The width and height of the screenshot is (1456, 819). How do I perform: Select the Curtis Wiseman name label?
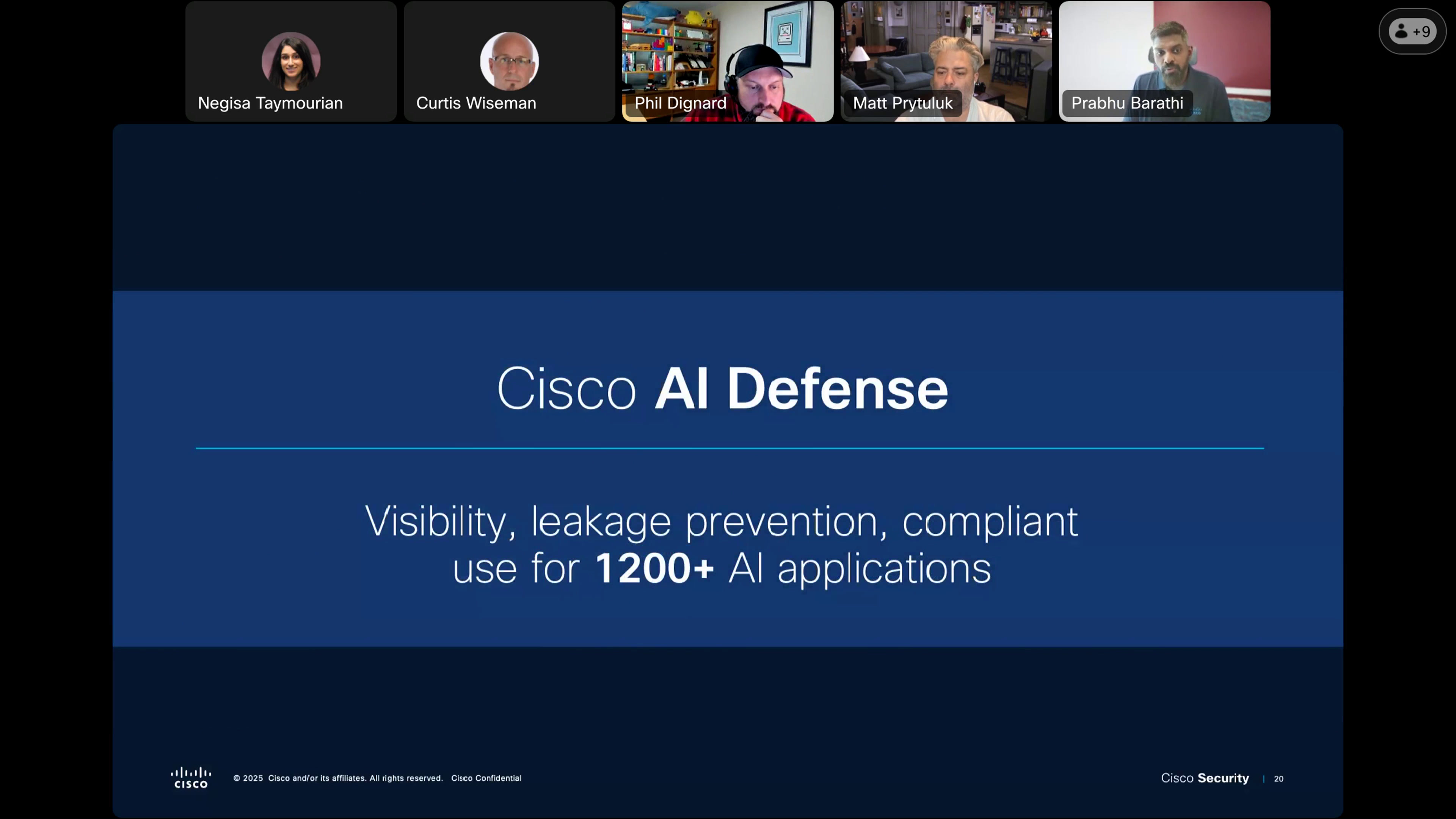[476, 103]
